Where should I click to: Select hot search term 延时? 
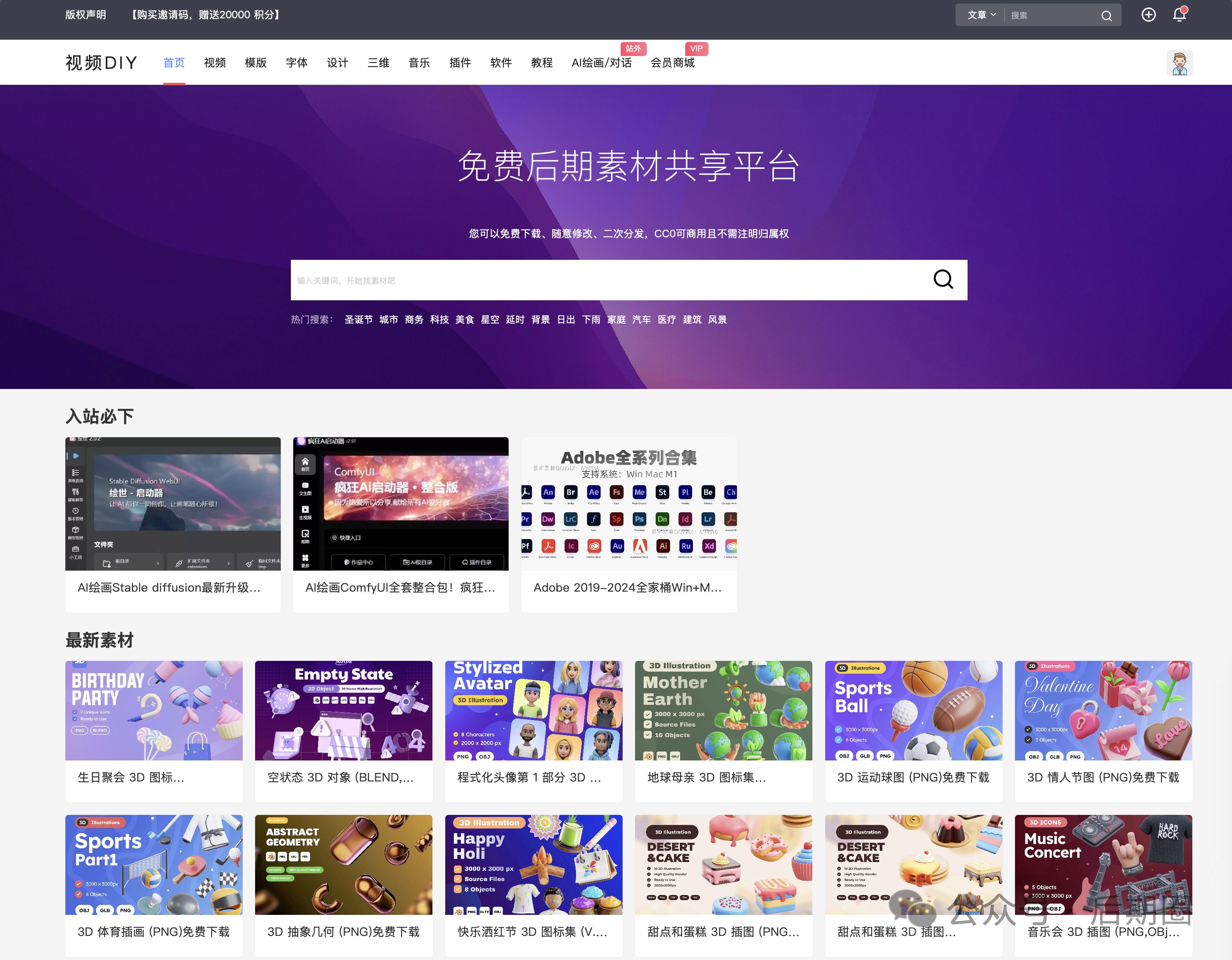tap(515, 319)
